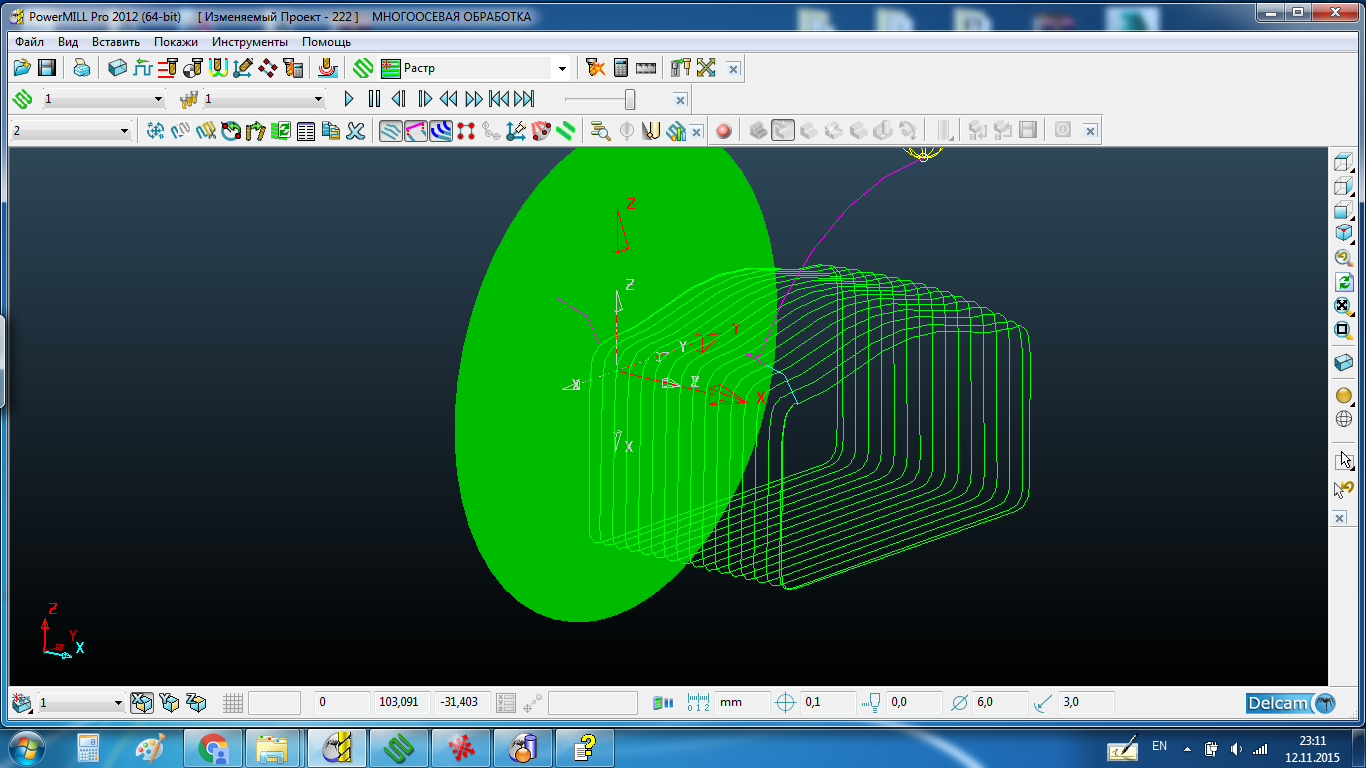Viewport: 1366px width, 768px height.
Task: Click the Refresh view icon
Action: [x=1344, y=283]
